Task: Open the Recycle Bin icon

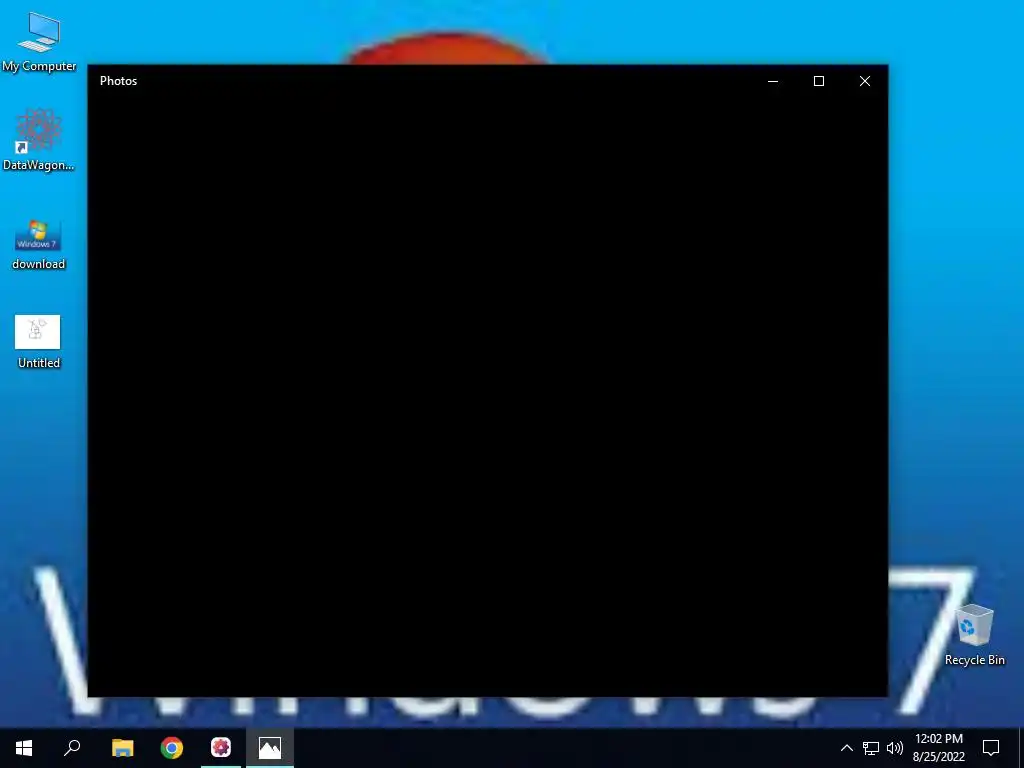Action: [974, 635]
